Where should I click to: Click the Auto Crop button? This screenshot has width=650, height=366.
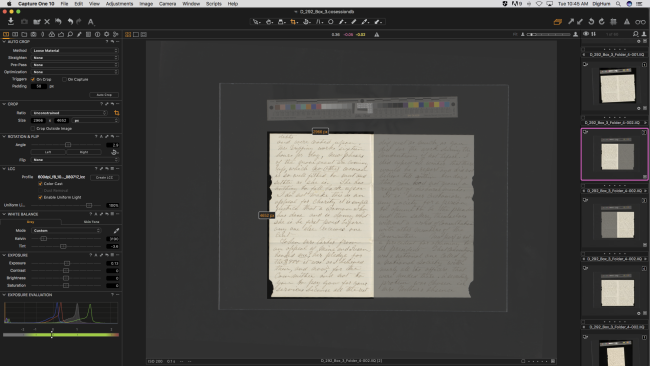(104, 95)
